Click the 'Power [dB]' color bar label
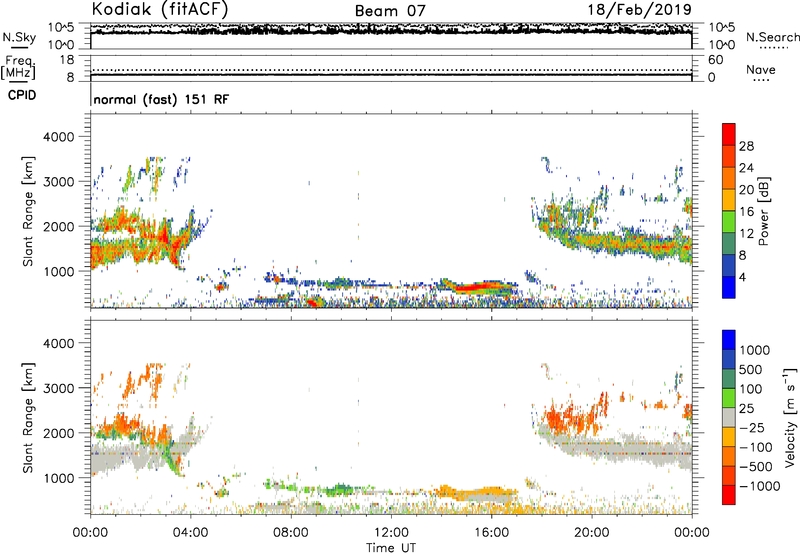 pos(763,211)
